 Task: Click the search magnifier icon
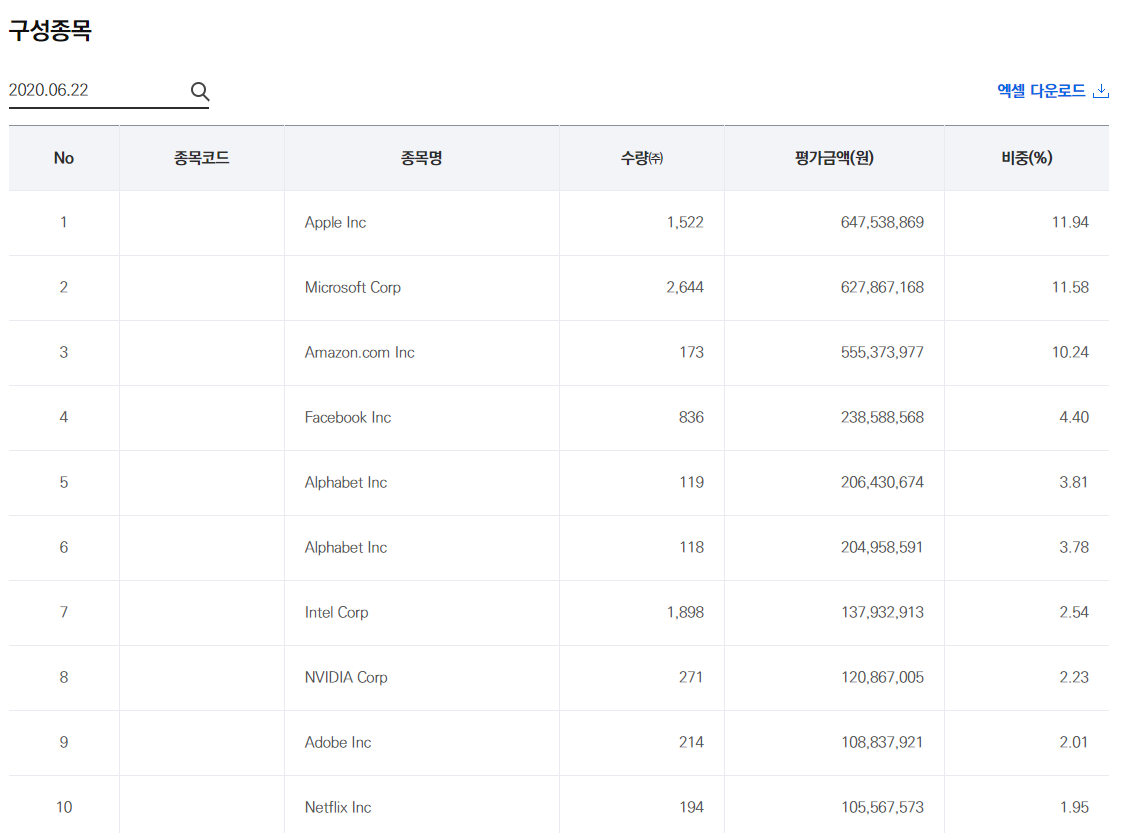(x=200, y=91)
